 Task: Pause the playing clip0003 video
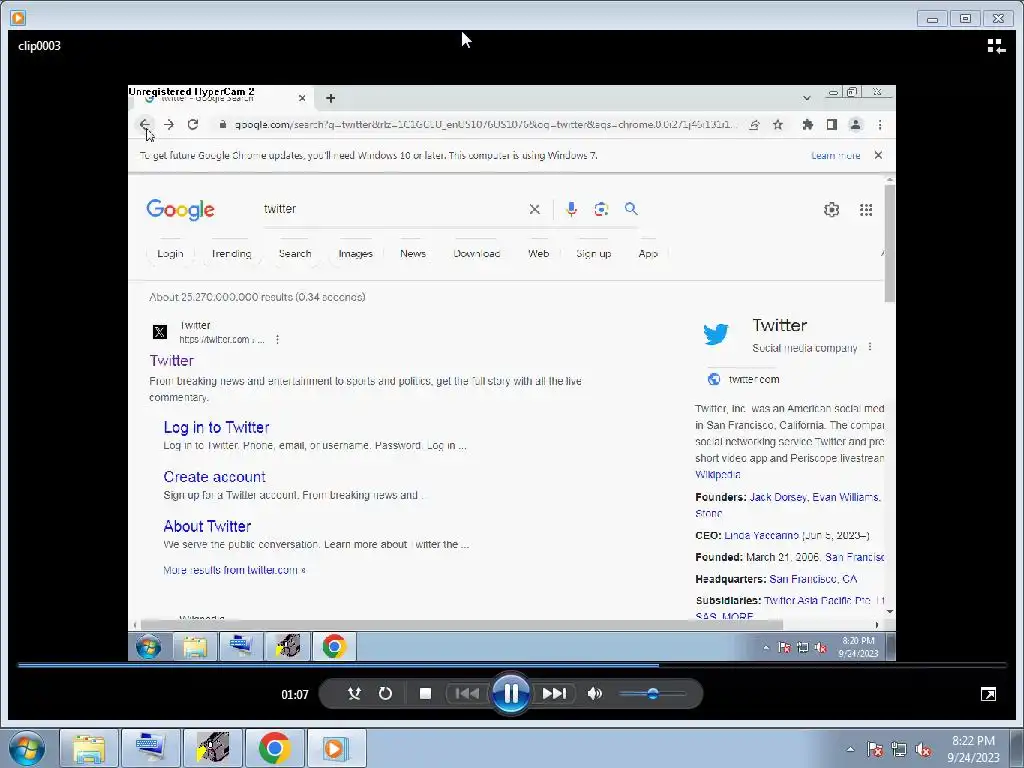click(511, 693)
